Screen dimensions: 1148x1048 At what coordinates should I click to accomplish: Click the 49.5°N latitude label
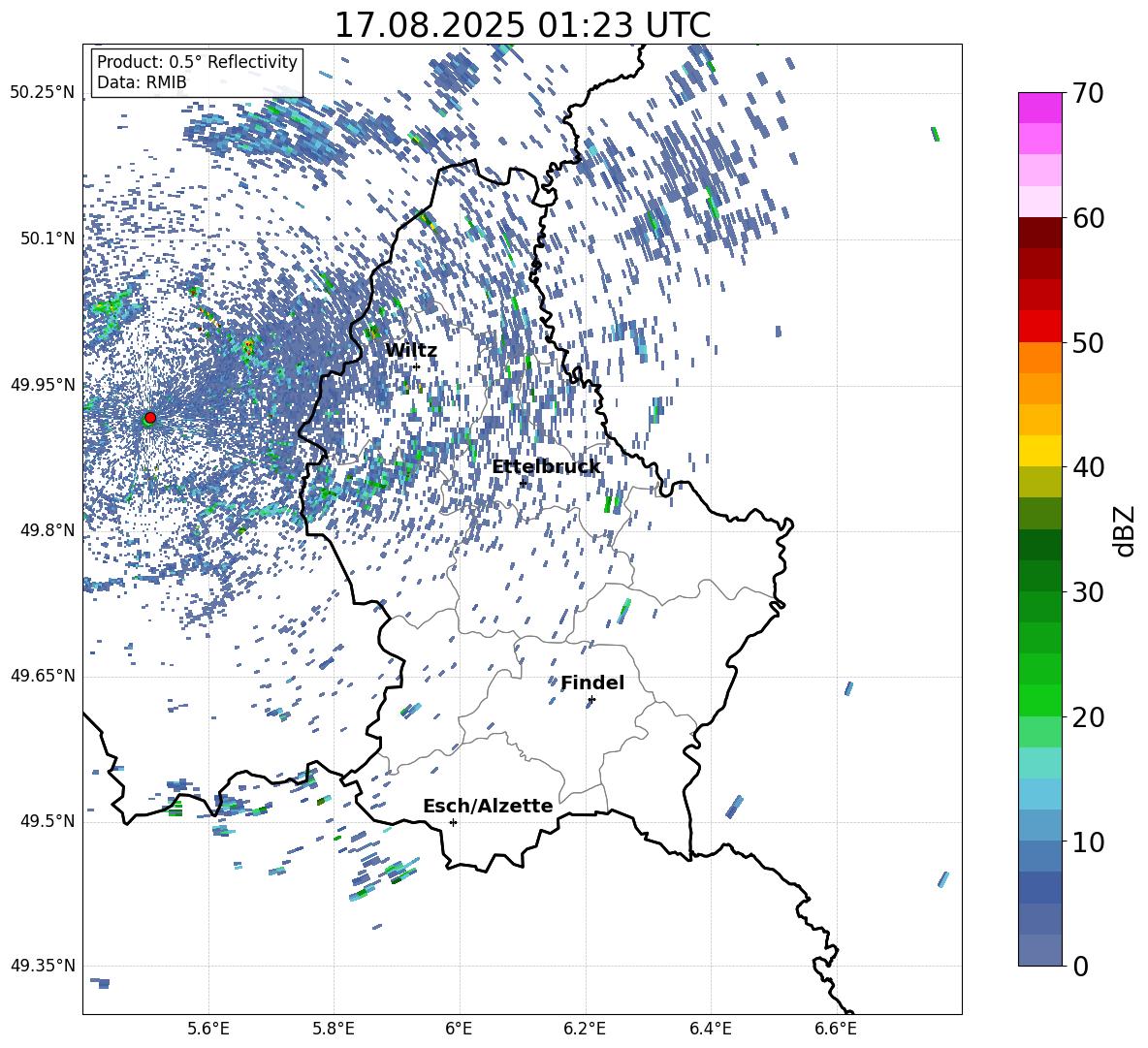pos(48,821)
